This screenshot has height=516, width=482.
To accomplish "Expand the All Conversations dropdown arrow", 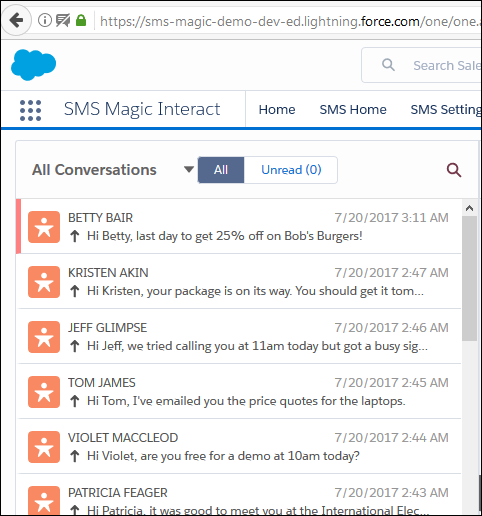I will pos(189,170).
